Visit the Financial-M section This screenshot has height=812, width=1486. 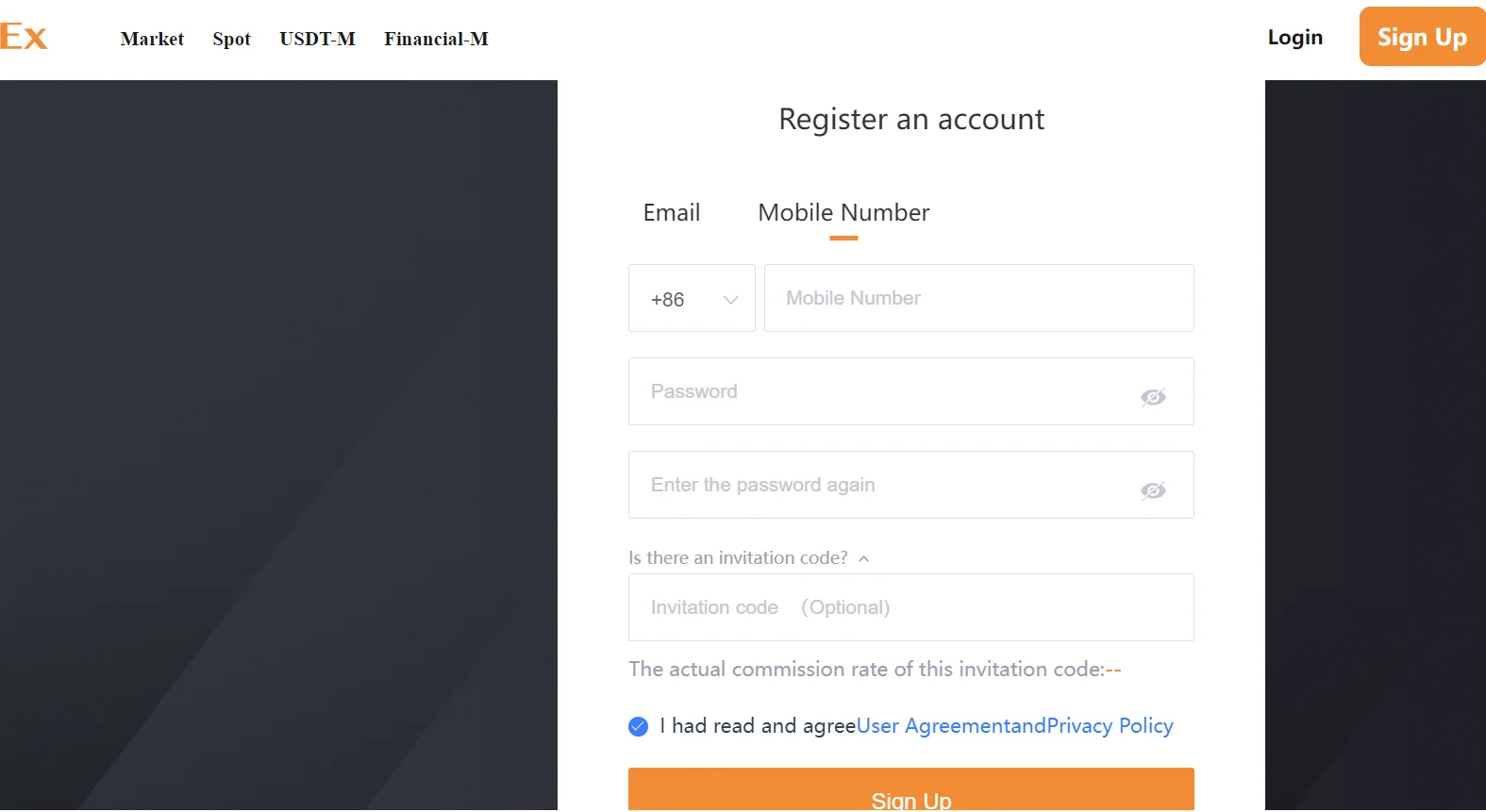click(436, 39)
